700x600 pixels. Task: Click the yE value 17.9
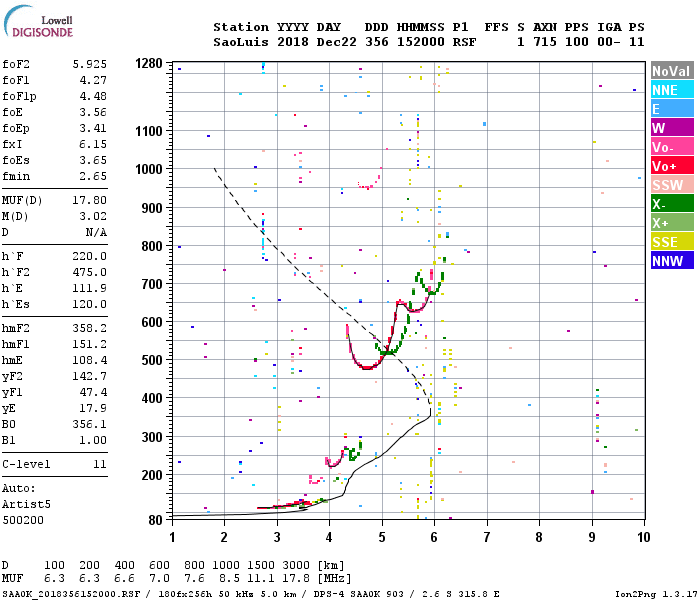pyautogui.click(x=93, y=408)
